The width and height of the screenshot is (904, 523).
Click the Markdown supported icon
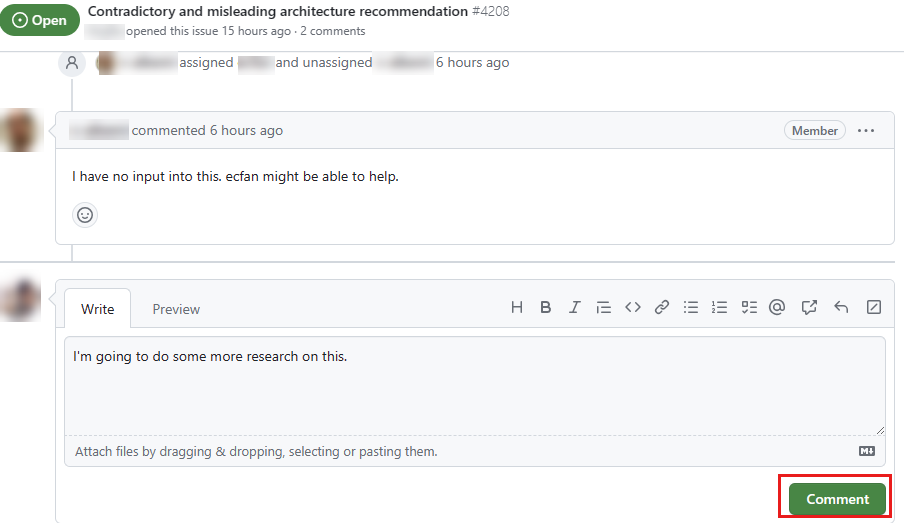867,451
